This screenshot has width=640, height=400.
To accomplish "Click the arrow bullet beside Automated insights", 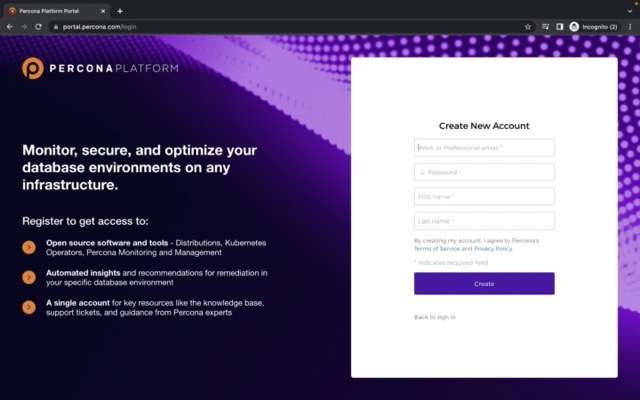I will [x=29, y=278].
